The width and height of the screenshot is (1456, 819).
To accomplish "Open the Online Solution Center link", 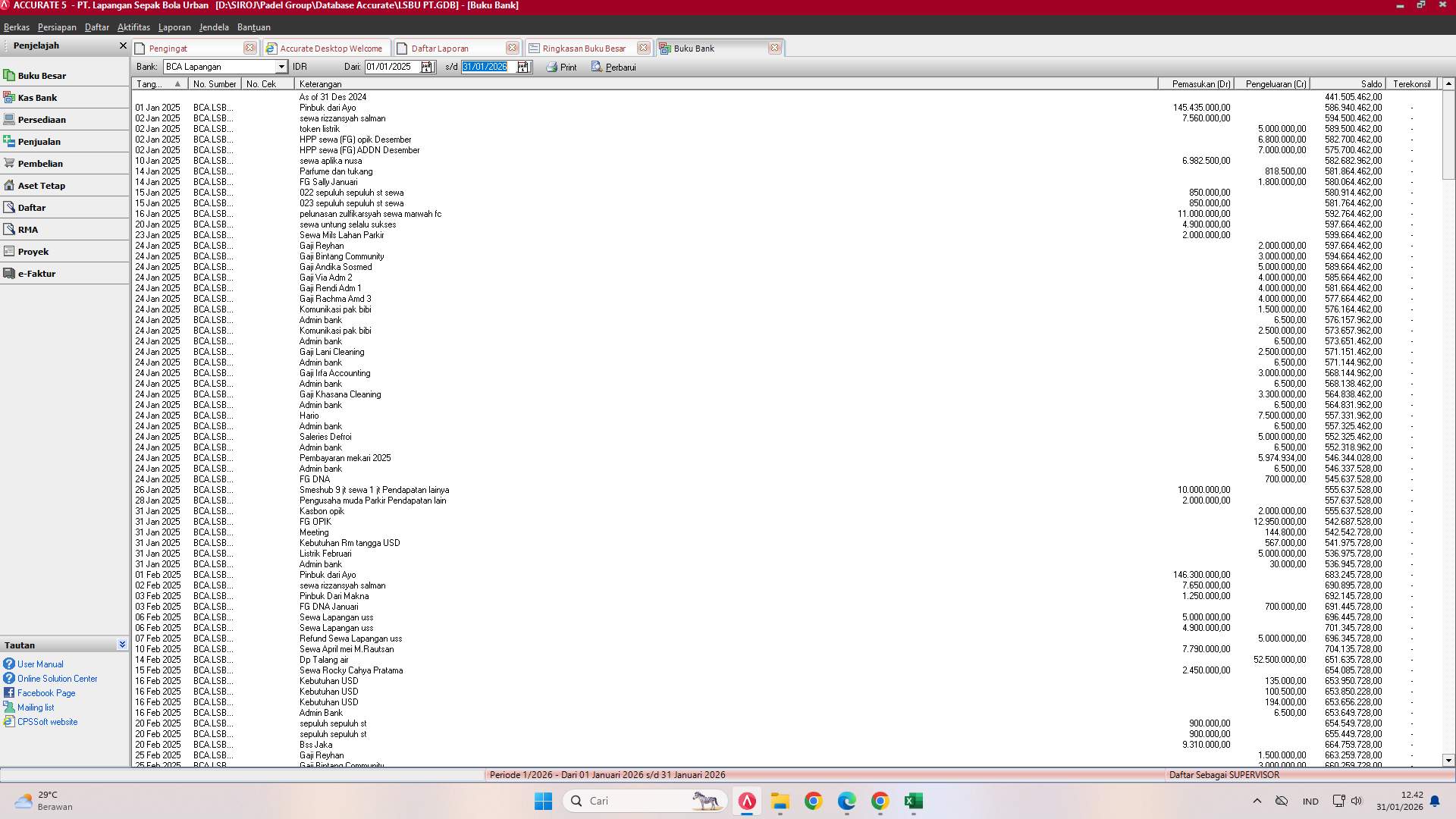I will coord(57,679).
